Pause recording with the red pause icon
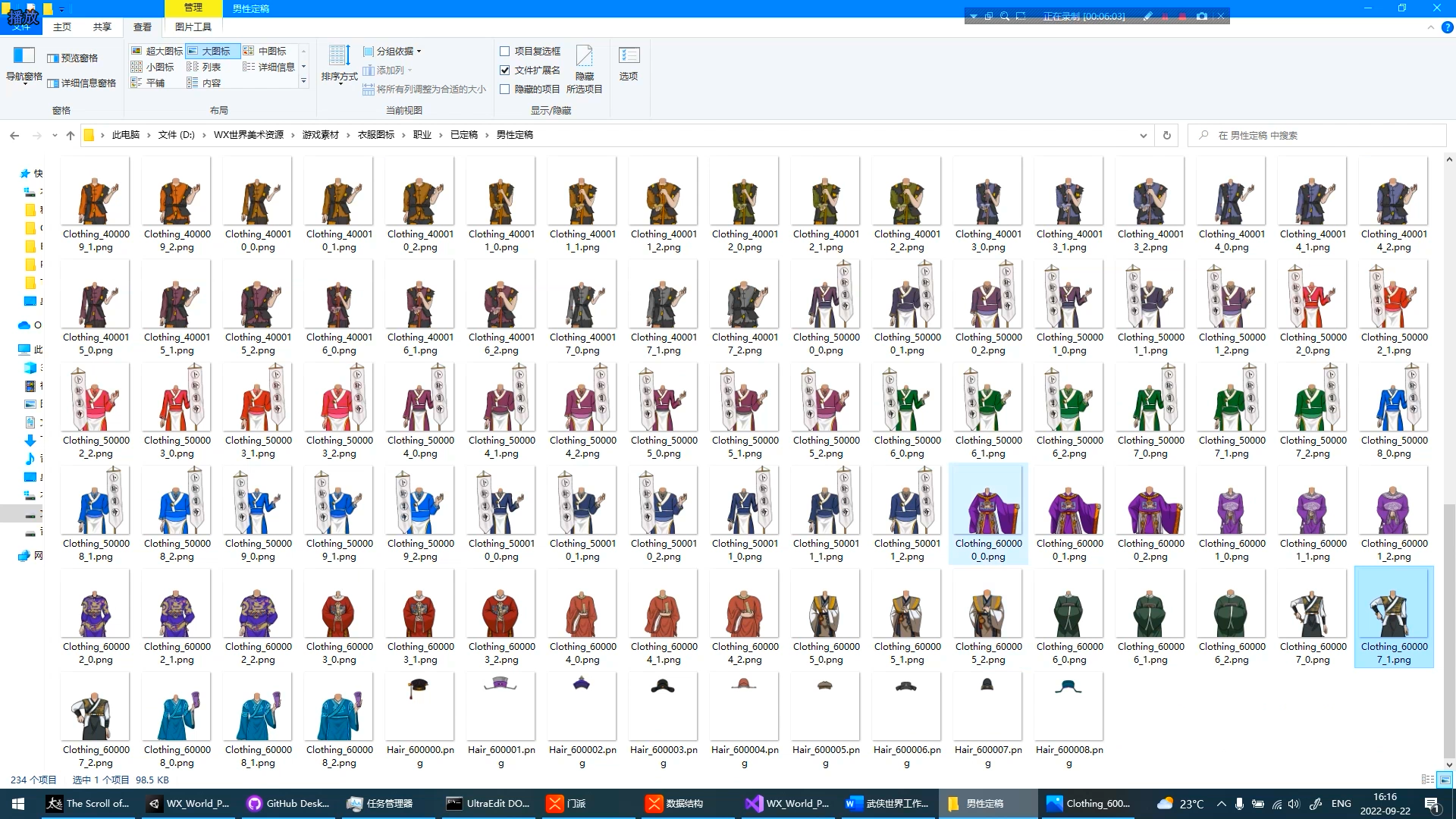This screenshot has width=1456, height=819. (1165, 16)
